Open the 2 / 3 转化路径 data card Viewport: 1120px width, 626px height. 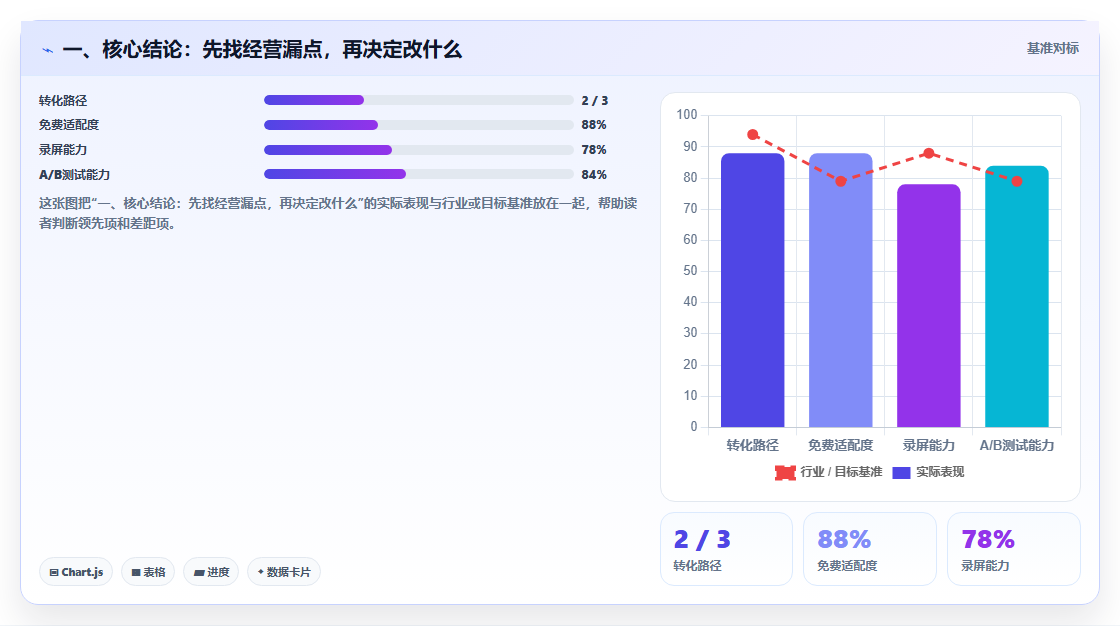coord(726,549)
